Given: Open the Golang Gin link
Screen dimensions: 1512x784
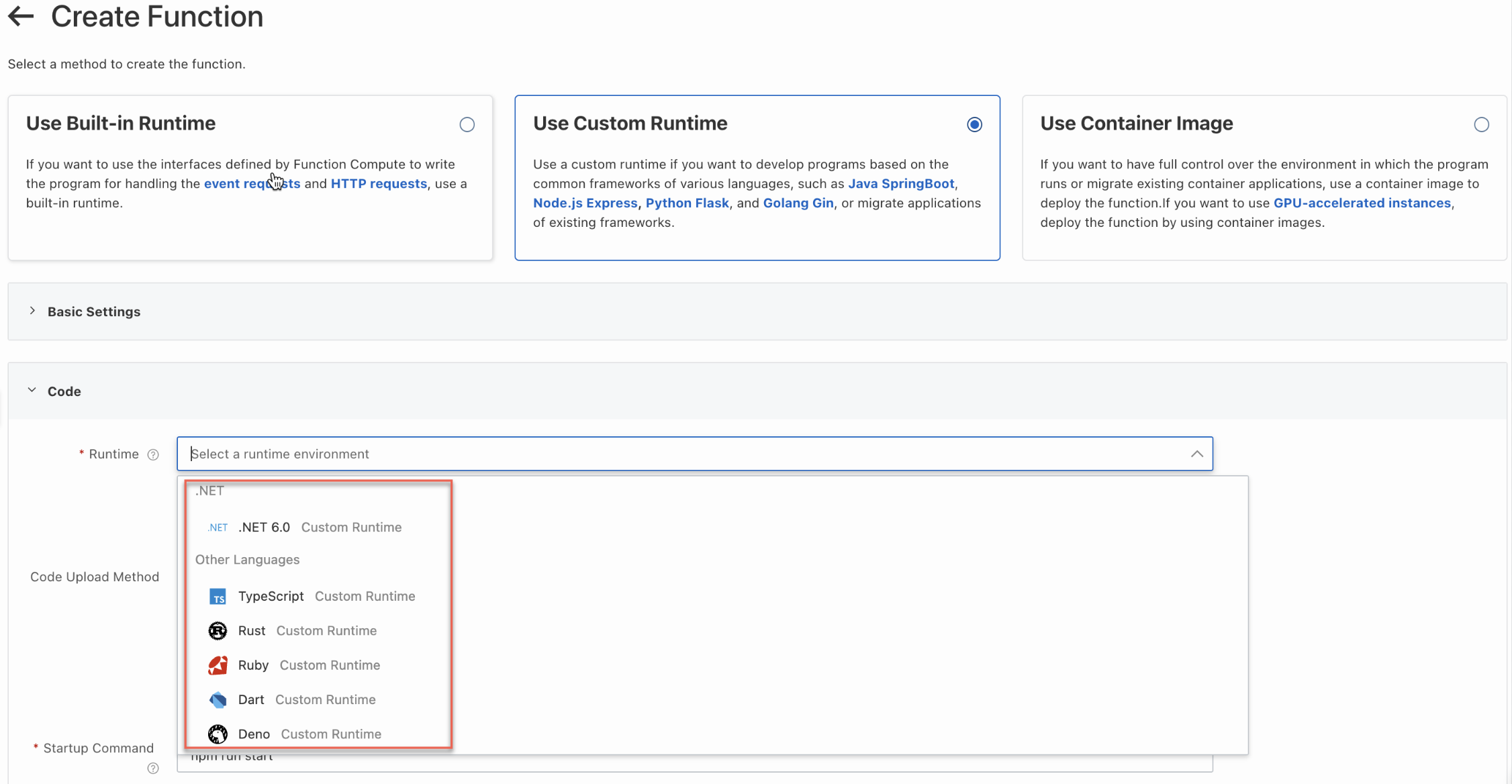Looking at the screenshot, I should click(x=798, y=203).
